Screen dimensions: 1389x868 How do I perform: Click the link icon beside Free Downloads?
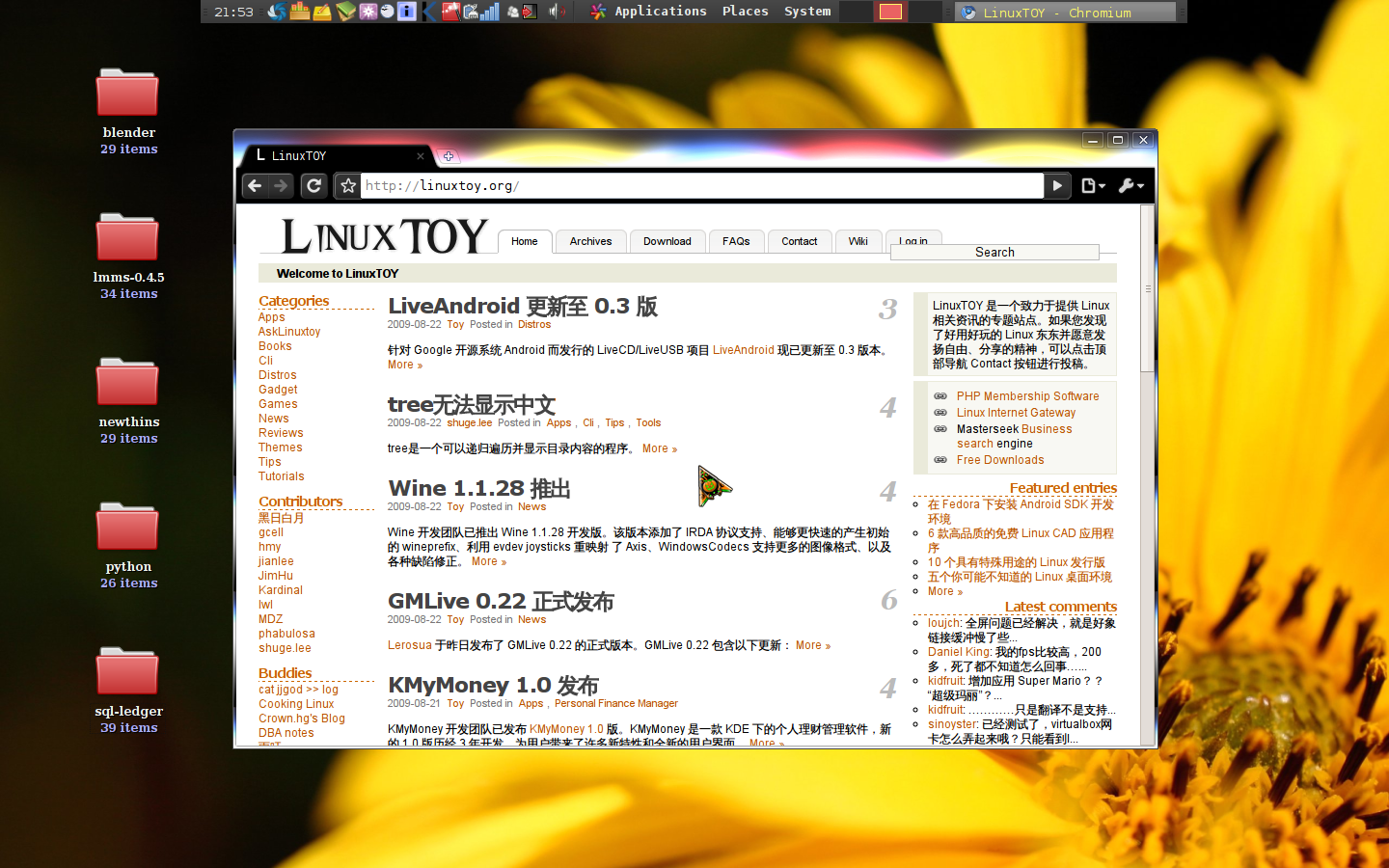[x=940, y=460]
